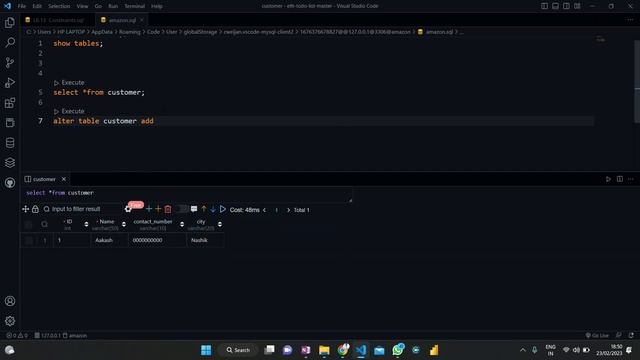The height and width of the screenshot is (360, 640).
Task: Run the query with the blue play icon
Action: 223,209
